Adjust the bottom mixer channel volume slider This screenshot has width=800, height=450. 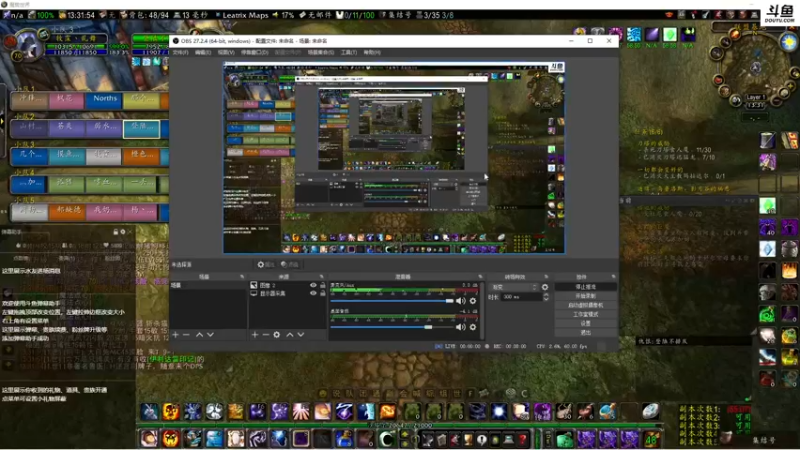click(x=392, y=327)
